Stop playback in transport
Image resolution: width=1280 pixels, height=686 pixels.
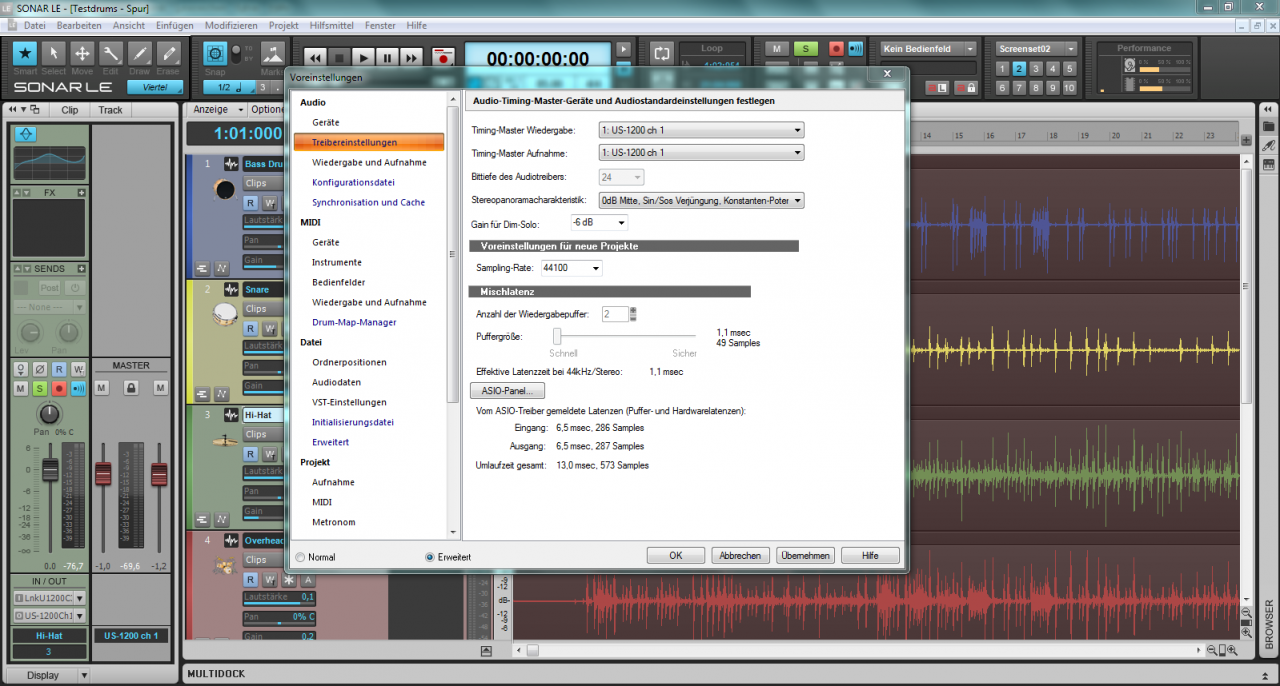pos(340,59)
